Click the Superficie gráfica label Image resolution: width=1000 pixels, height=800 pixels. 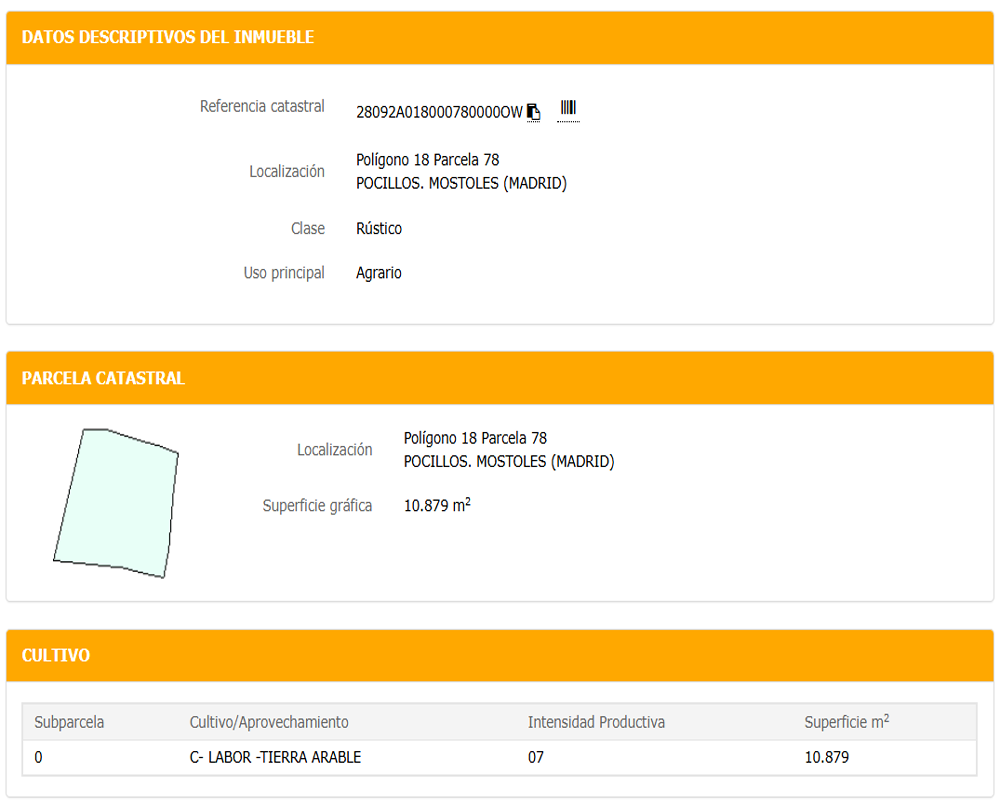tap(317, 506)
